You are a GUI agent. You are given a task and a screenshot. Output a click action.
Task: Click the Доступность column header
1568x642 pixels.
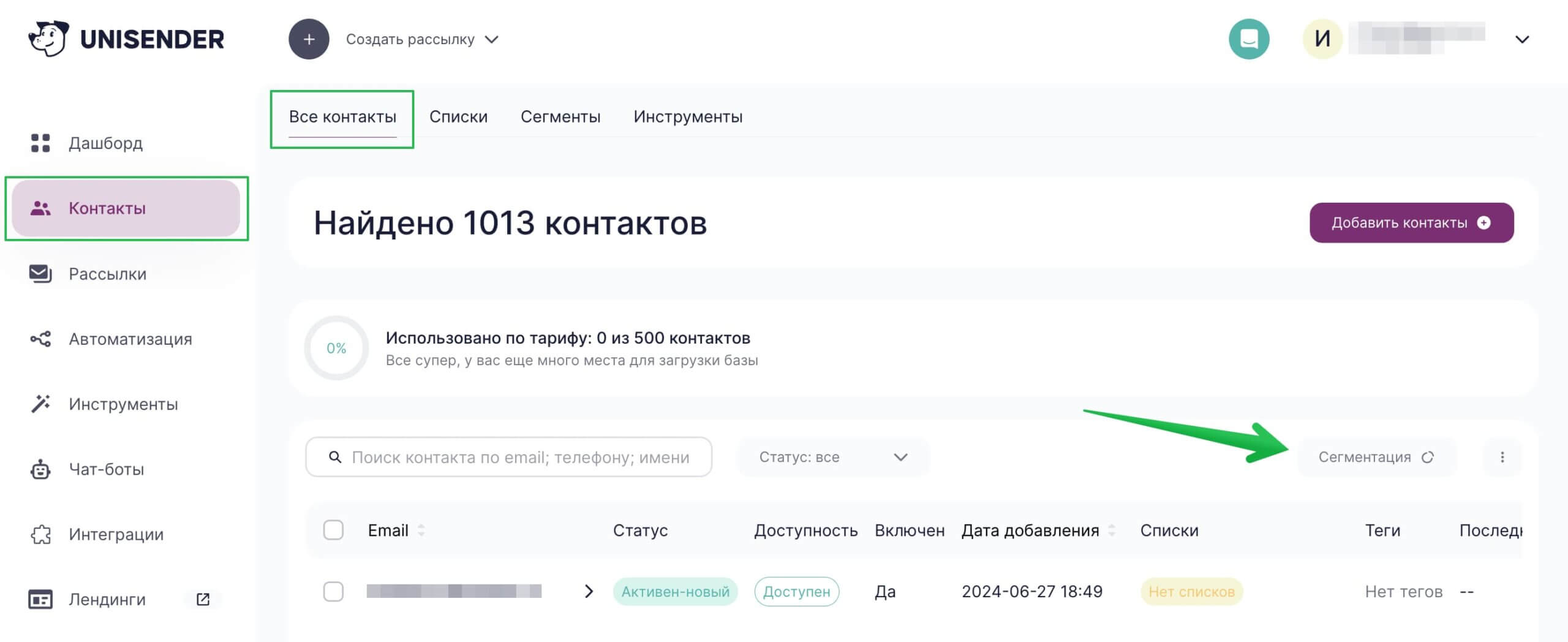[805, 531]
